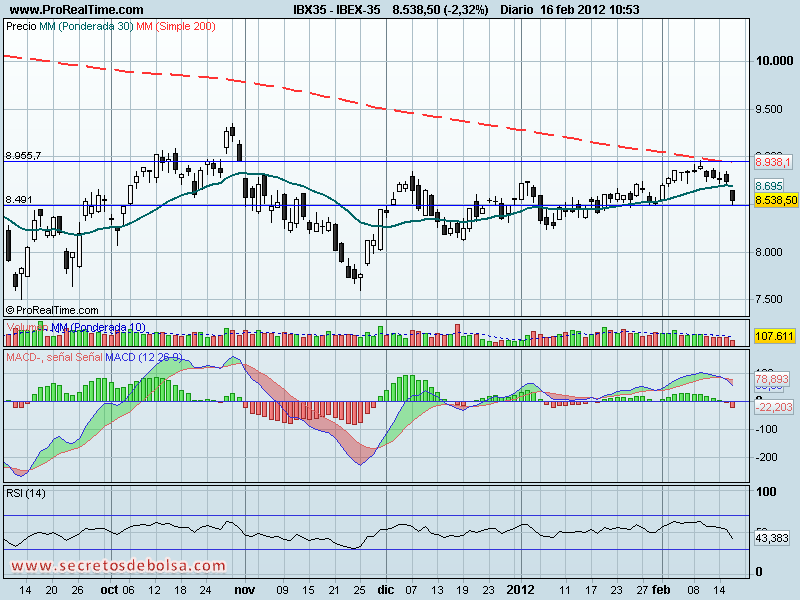Click the MM (Simple 200) legend label

pyautogui.click(x=176, y=26)
